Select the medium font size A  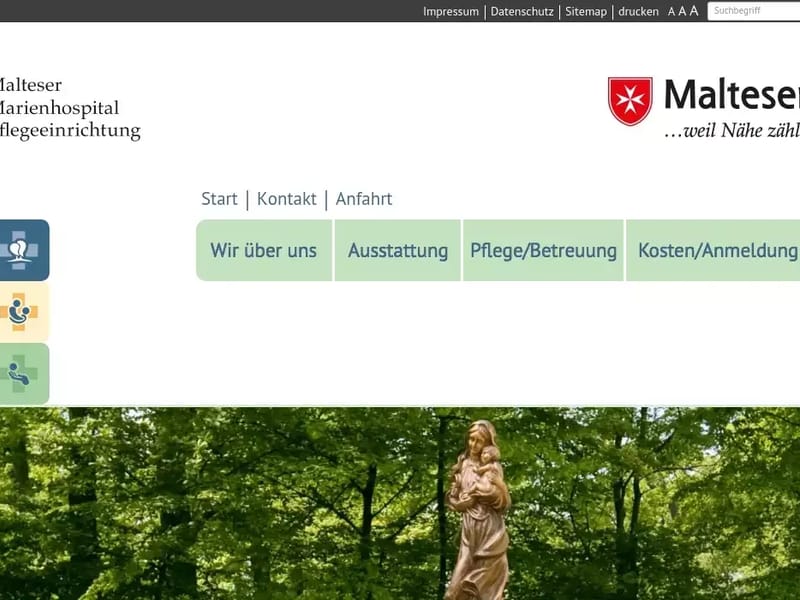[x=682, y=11]
